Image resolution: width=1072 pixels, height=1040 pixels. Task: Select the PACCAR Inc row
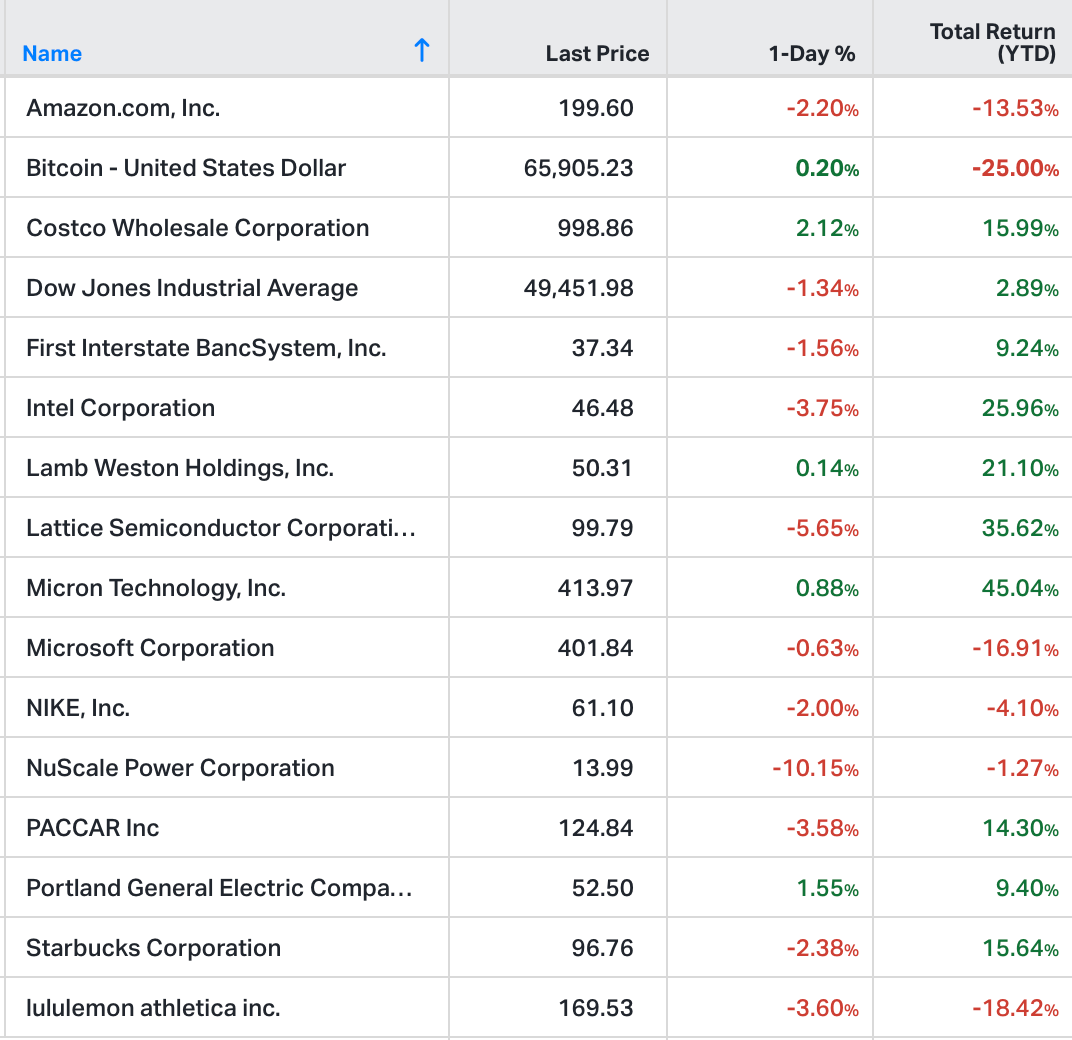[93, 828]
